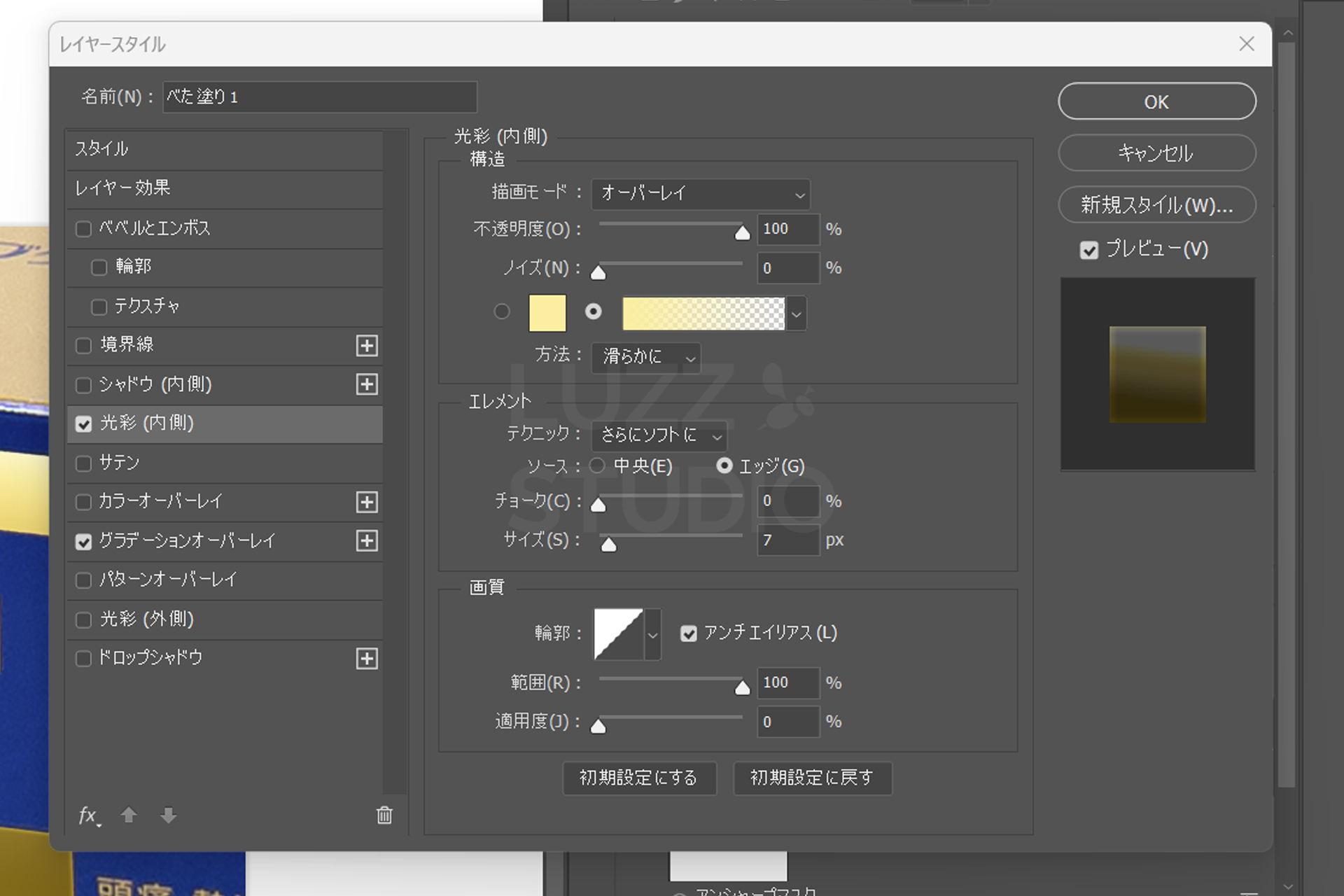Image resolution: width=1344 pixels, height=896 pixels.
Task: Select the 中央 source radio button
Action: [597, 465]
